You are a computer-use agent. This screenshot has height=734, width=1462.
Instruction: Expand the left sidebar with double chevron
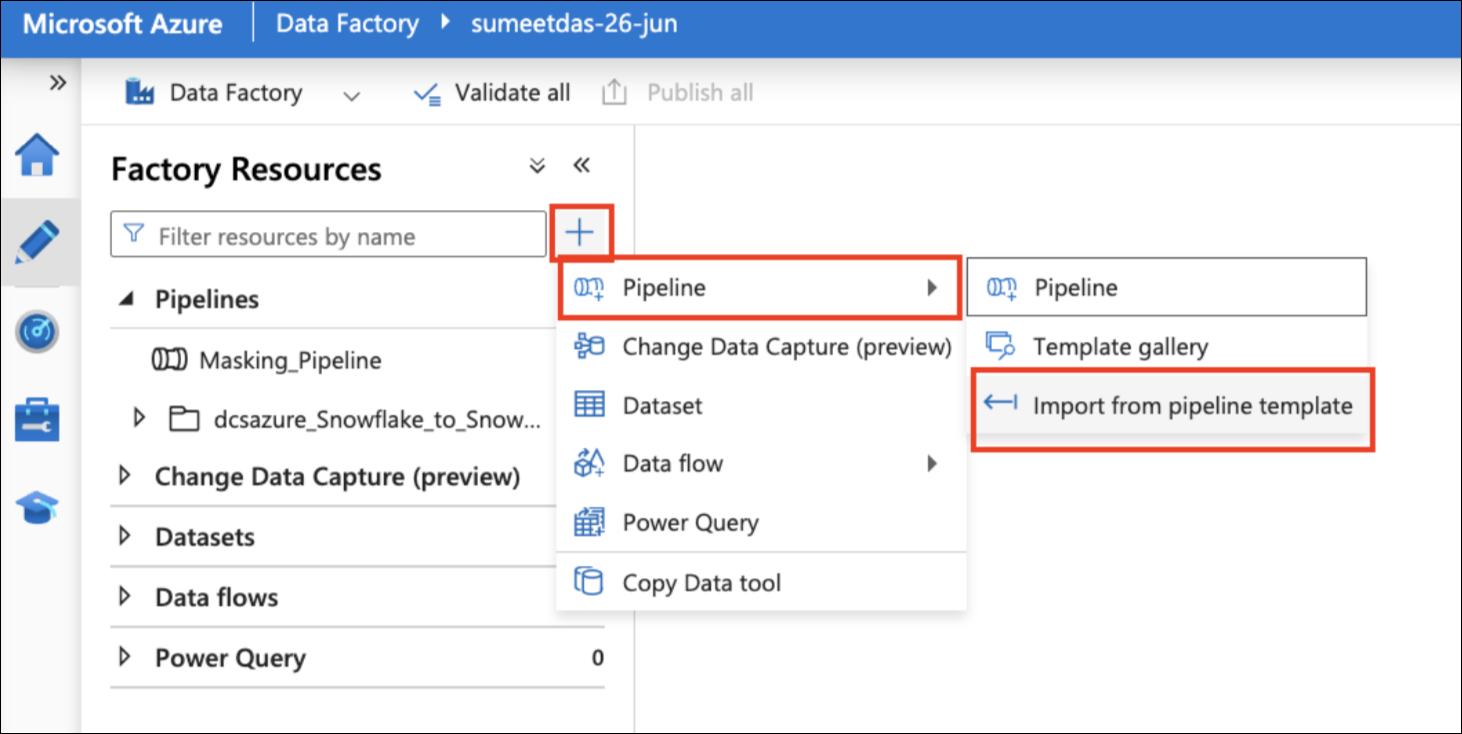point(58,82)
